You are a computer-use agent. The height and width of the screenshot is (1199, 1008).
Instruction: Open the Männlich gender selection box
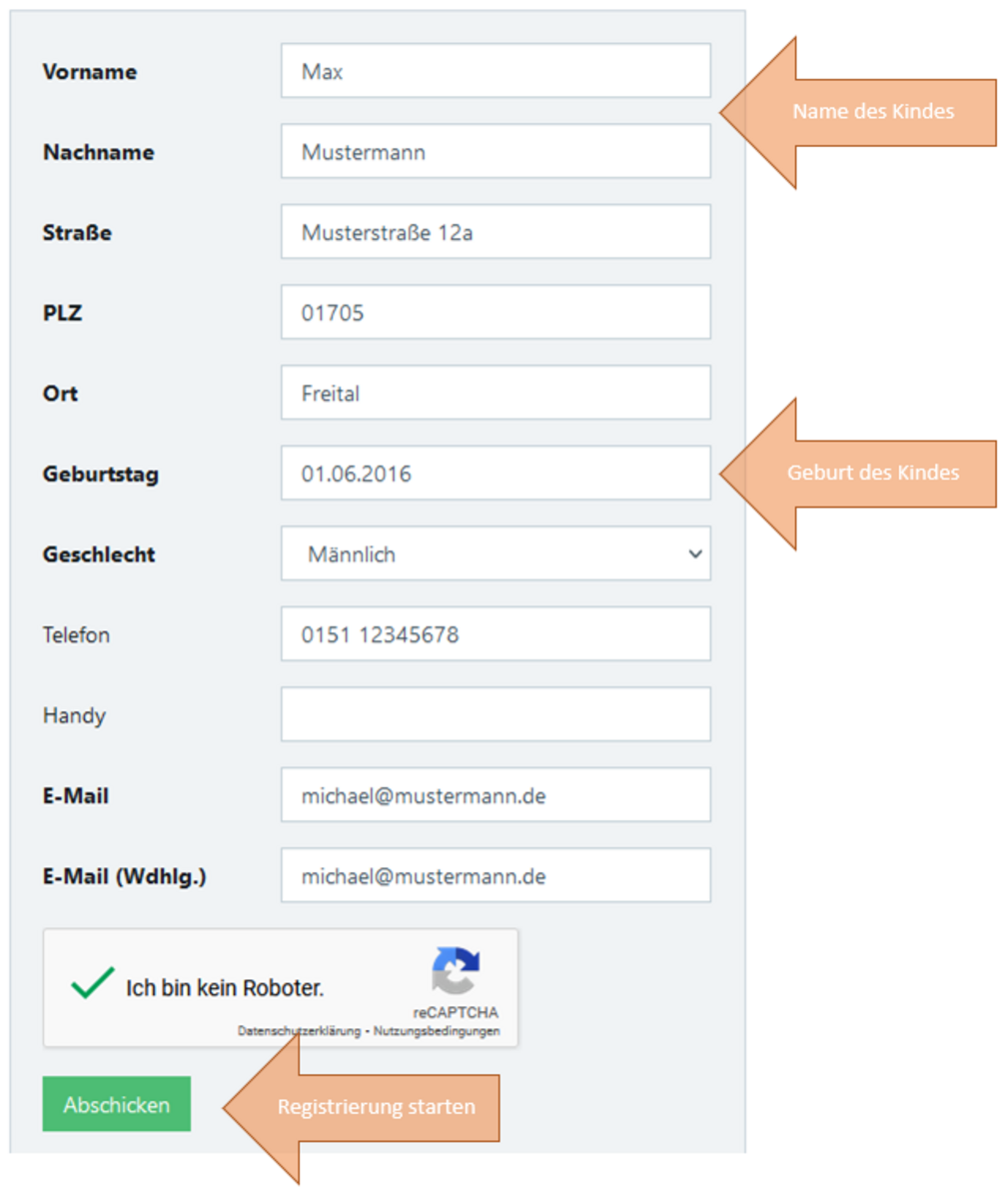(496, 554)
